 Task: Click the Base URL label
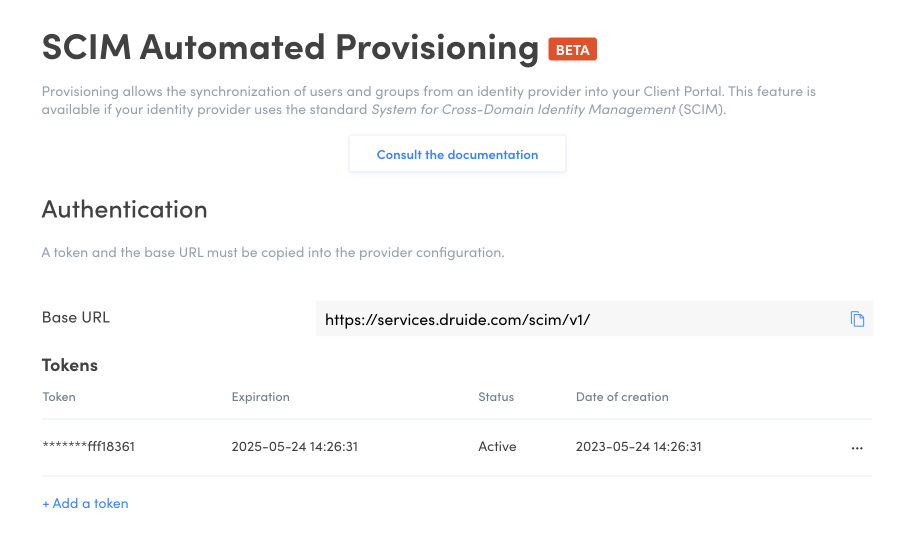[75, 317]
